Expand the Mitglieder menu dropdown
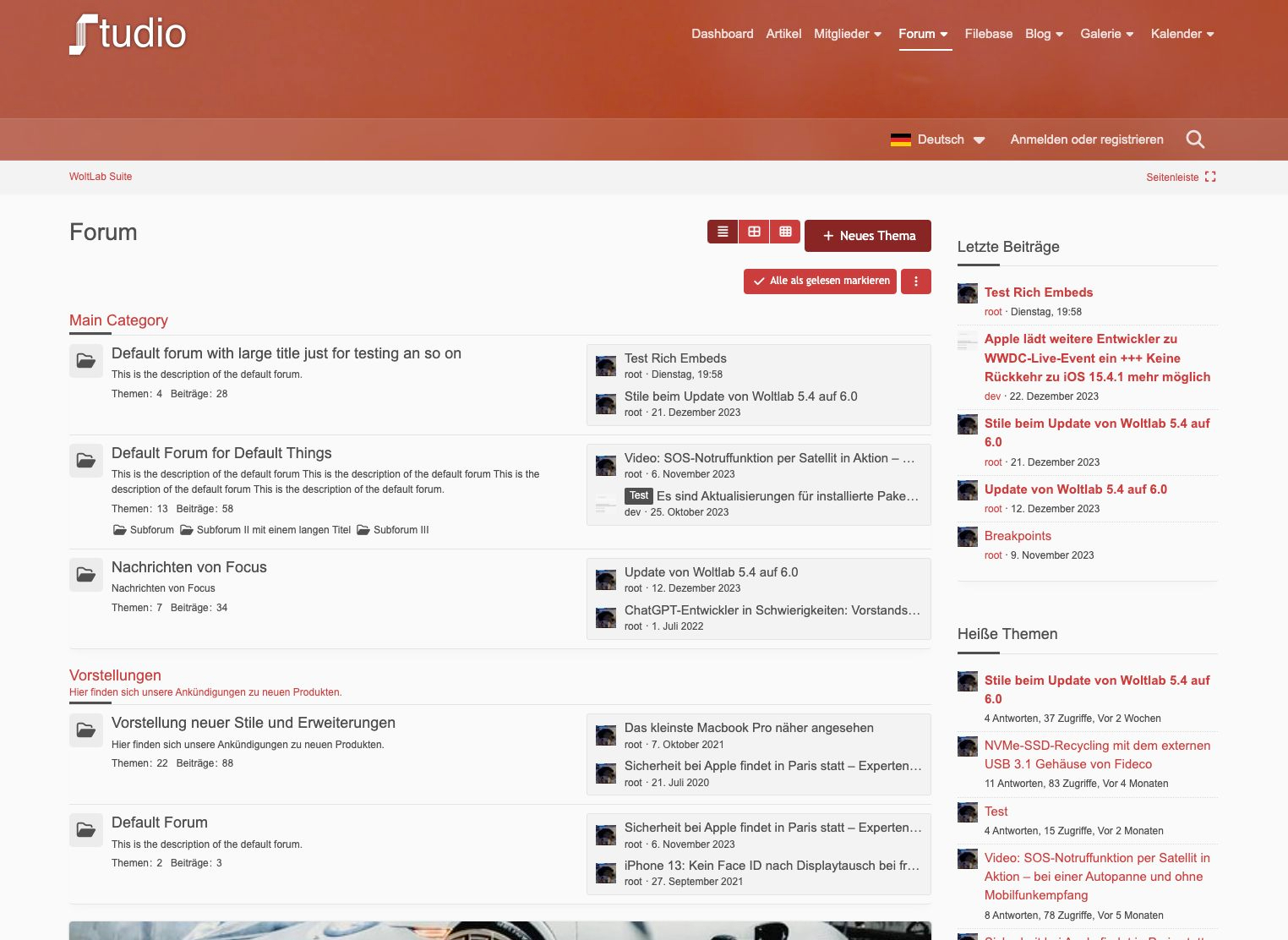 [848, 34]
